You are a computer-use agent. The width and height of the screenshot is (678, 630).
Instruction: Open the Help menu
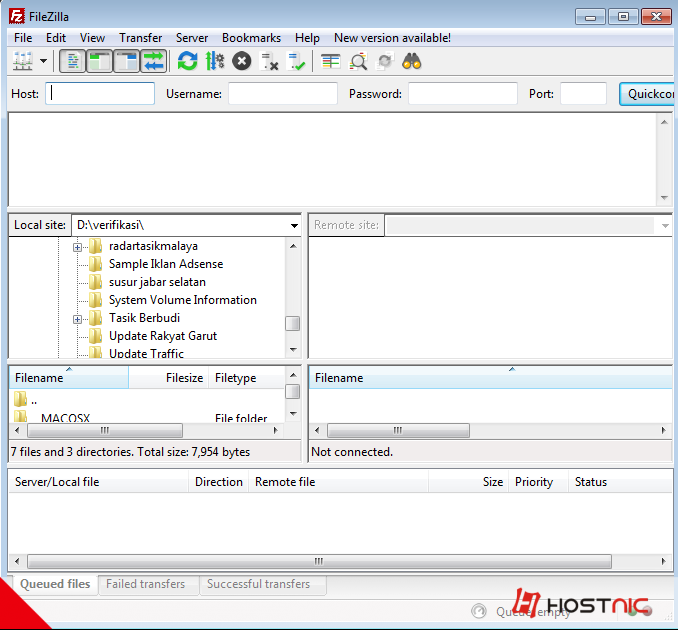307,38
